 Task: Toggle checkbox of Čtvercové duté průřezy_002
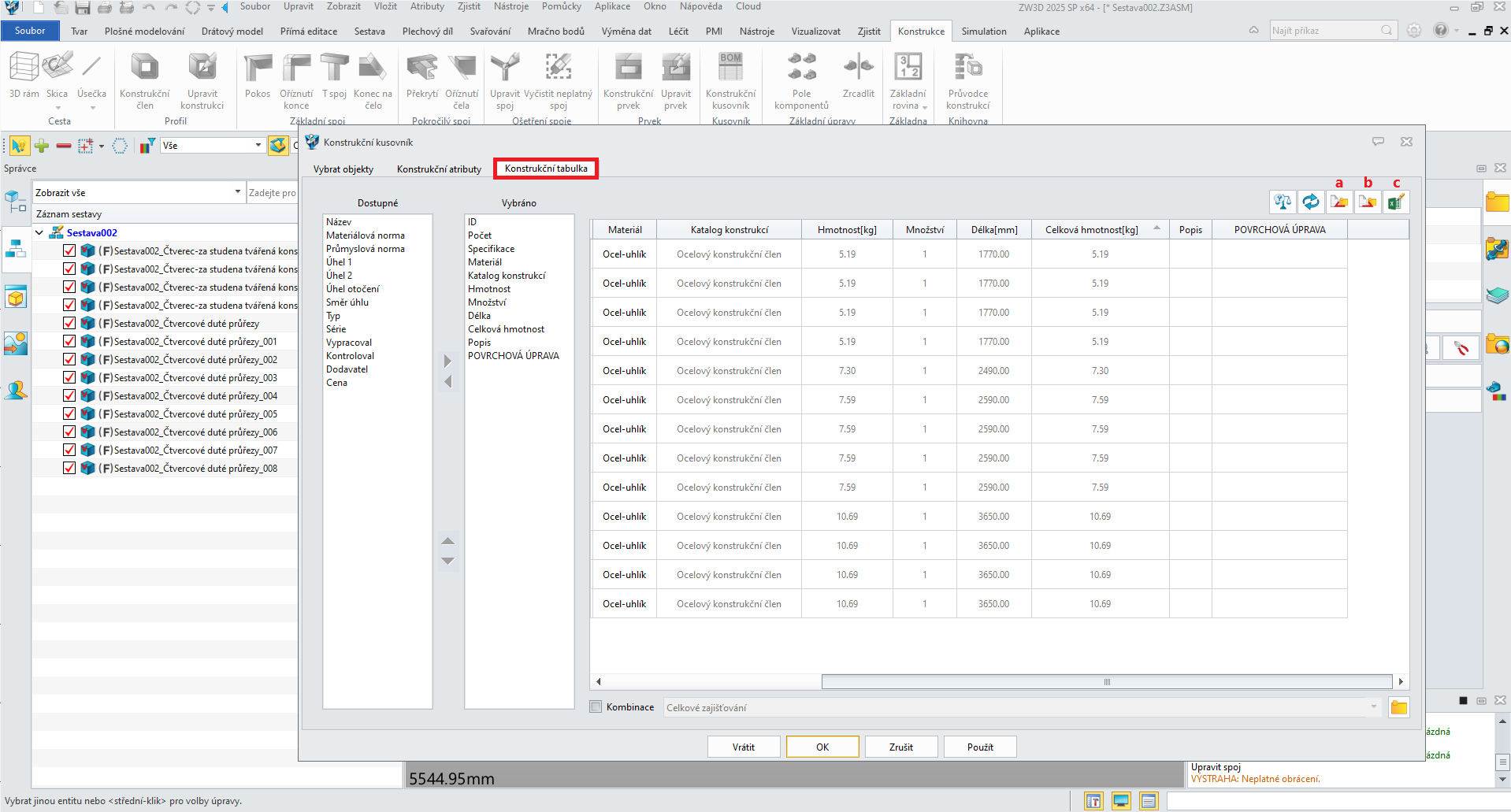[x=69, y=359]
